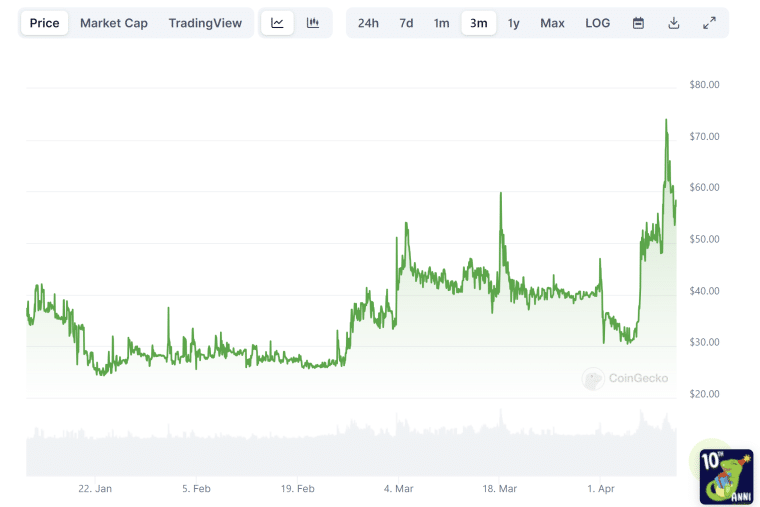
Task: Open the calendar date range picker
Action: 638,23
